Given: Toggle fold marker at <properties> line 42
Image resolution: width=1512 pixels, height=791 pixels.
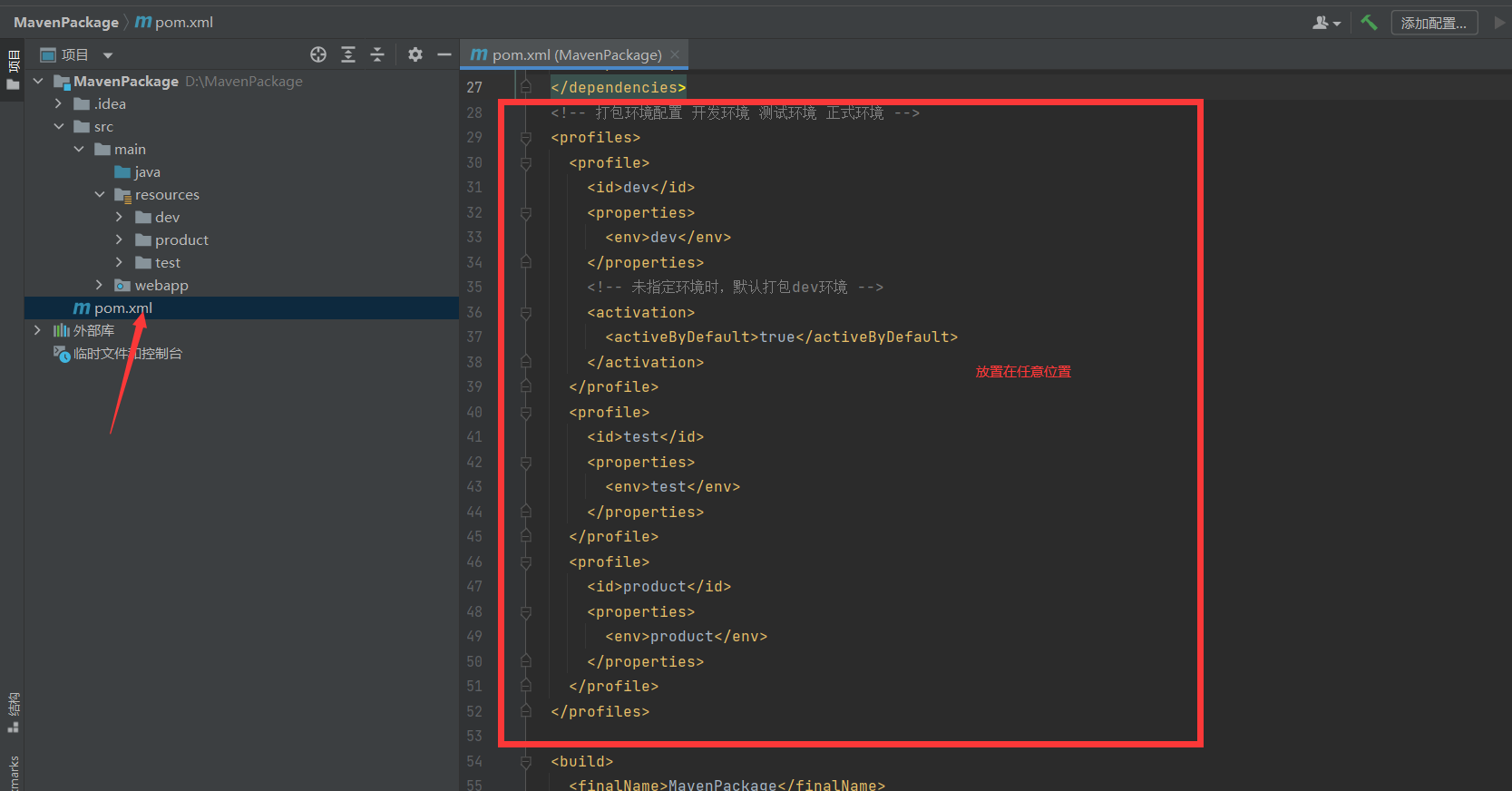Looking at the screenshot, I should 525,463.
